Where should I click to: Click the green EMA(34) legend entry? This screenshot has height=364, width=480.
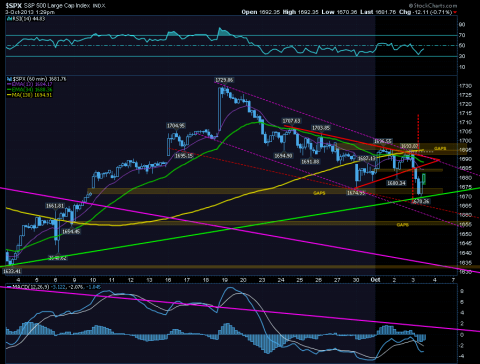(x=30, y=90)
